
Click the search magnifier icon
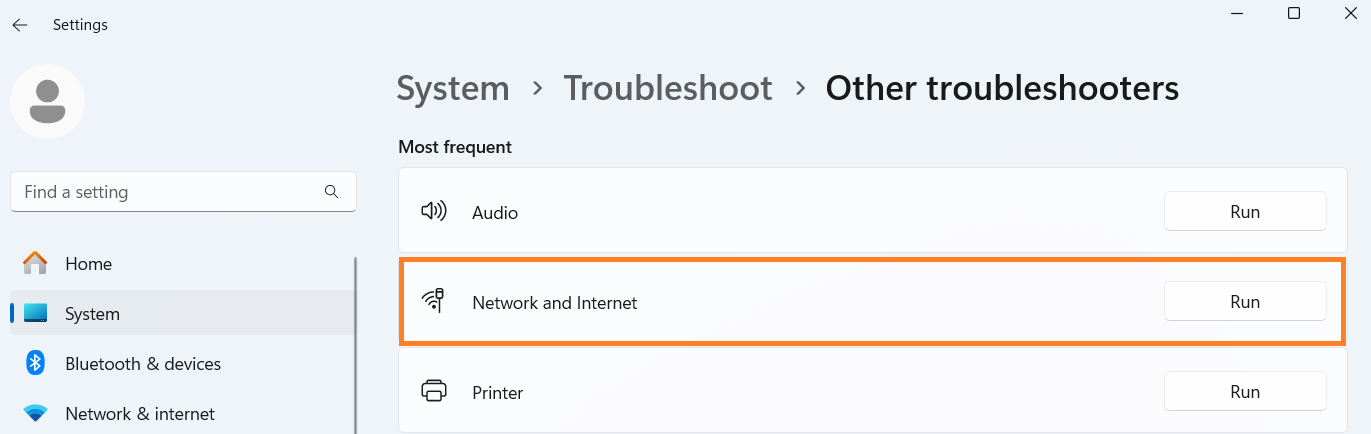[x=332, y=191]
